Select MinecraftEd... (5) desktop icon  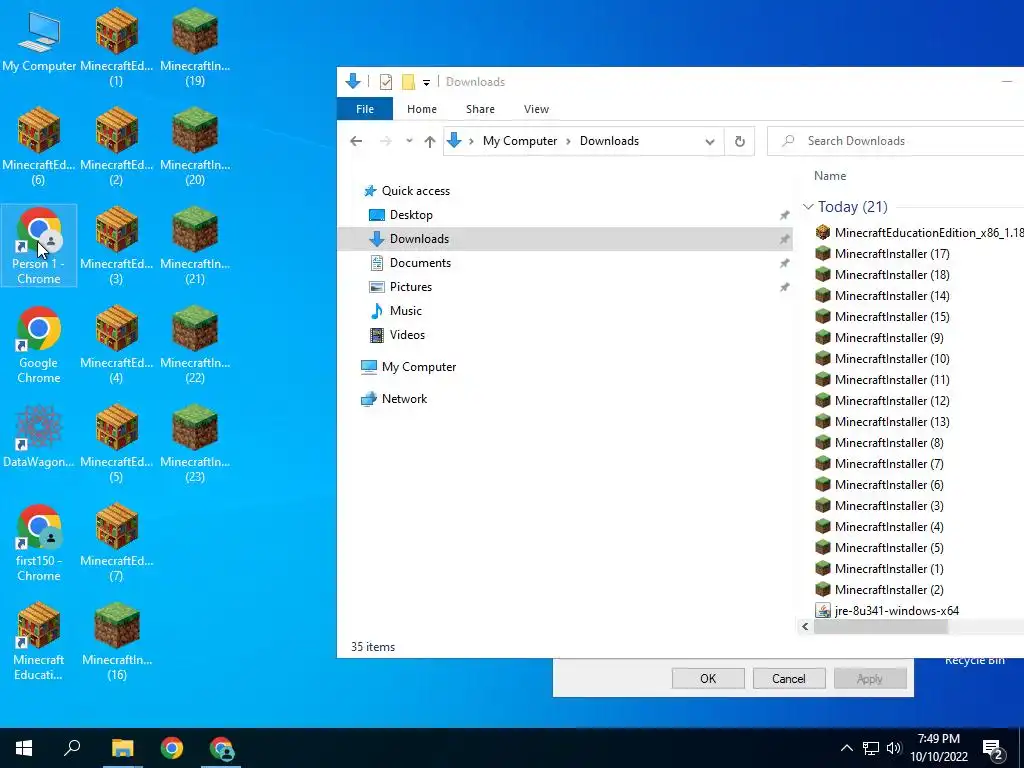116,443
